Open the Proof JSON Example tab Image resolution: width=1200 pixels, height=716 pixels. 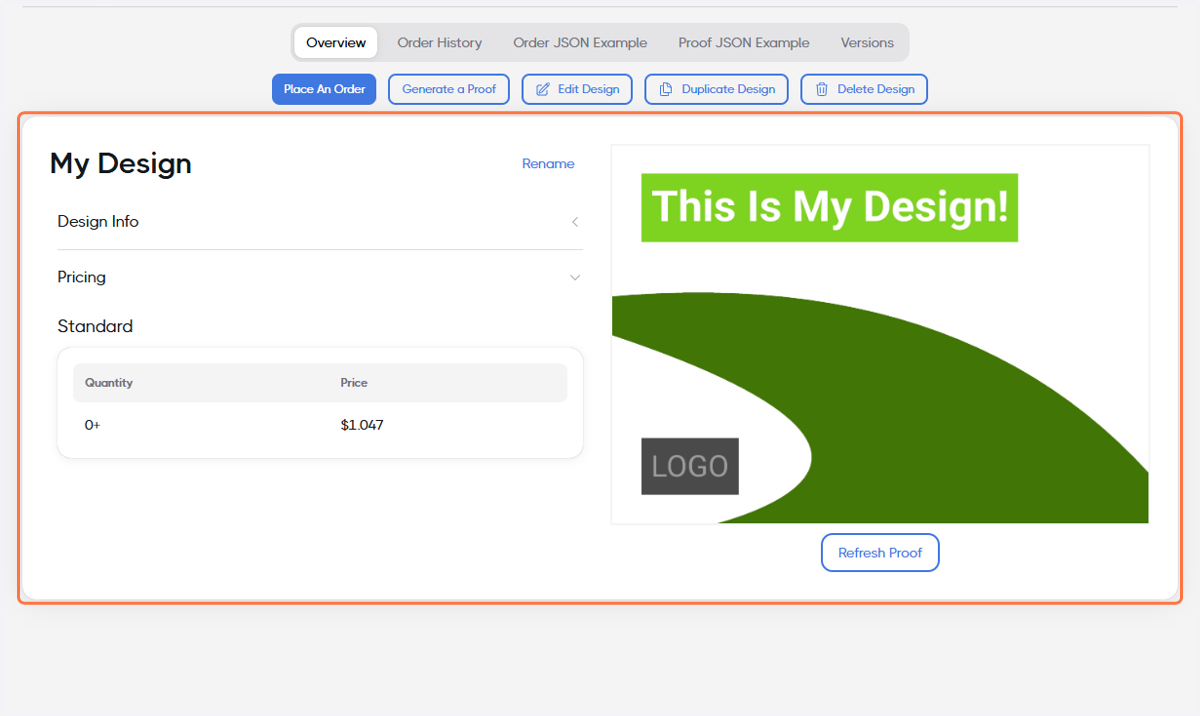click(x=744, y=43)
